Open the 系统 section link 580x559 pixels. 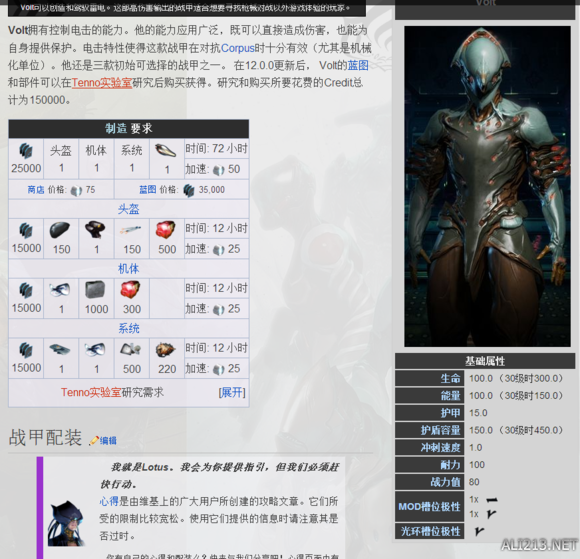[128, 329]
